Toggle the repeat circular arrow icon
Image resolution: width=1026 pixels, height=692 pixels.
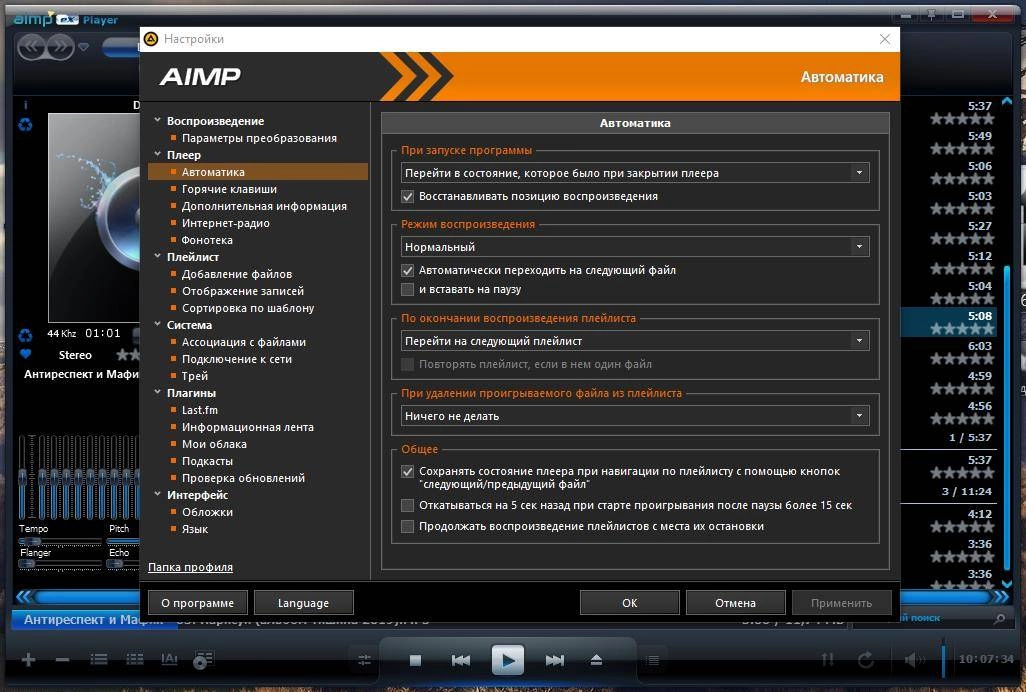point(865,659)
